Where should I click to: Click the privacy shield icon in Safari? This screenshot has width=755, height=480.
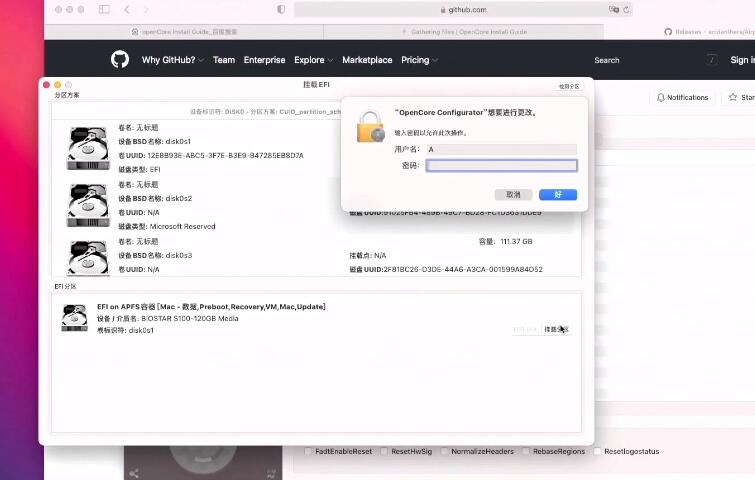pyautogui.click(x=281, y=9)
